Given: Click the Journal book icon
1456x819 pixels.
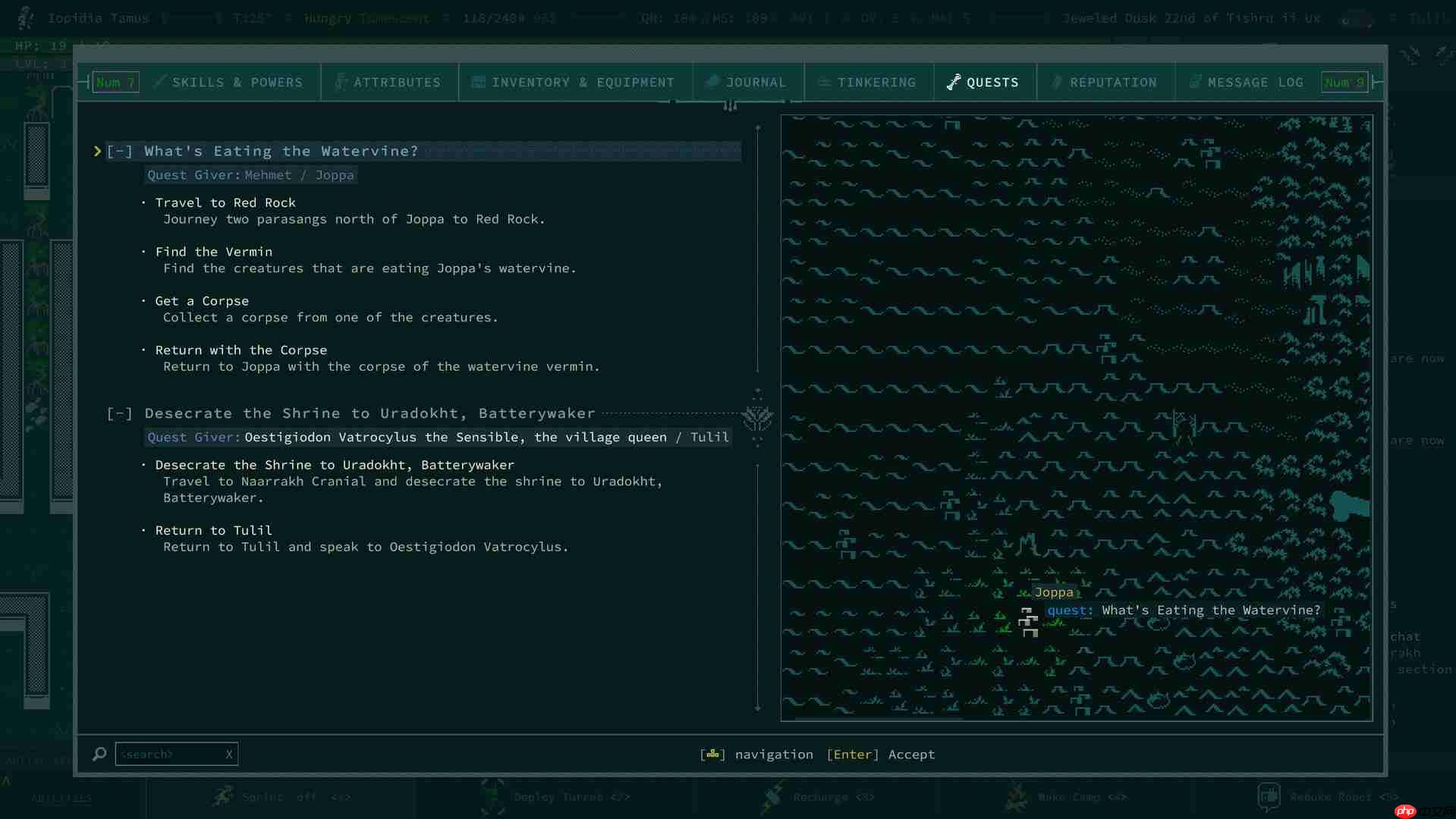Looking at the screenshot, I should coord(712,82).
